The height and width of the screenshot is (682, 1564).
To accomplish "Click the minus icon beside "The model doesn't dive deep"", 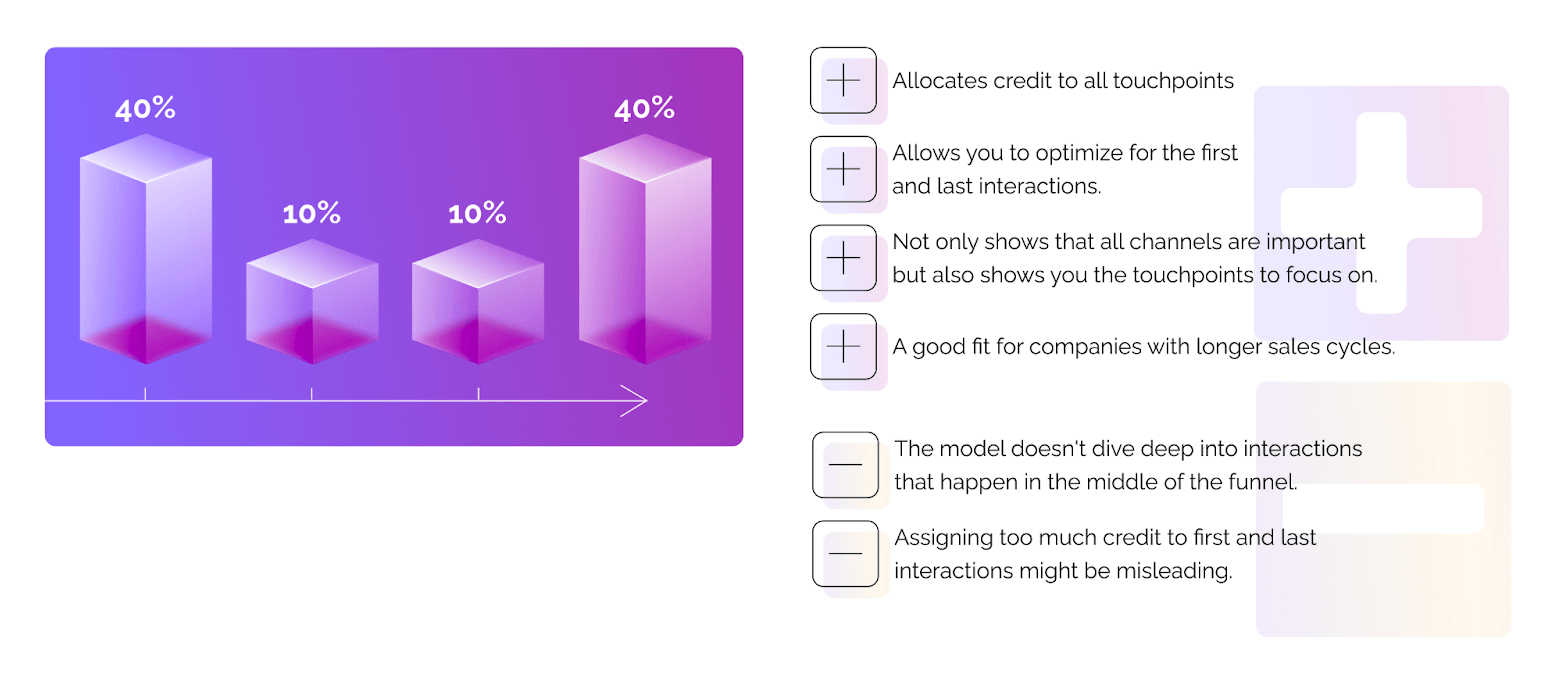I will point(845,465).
